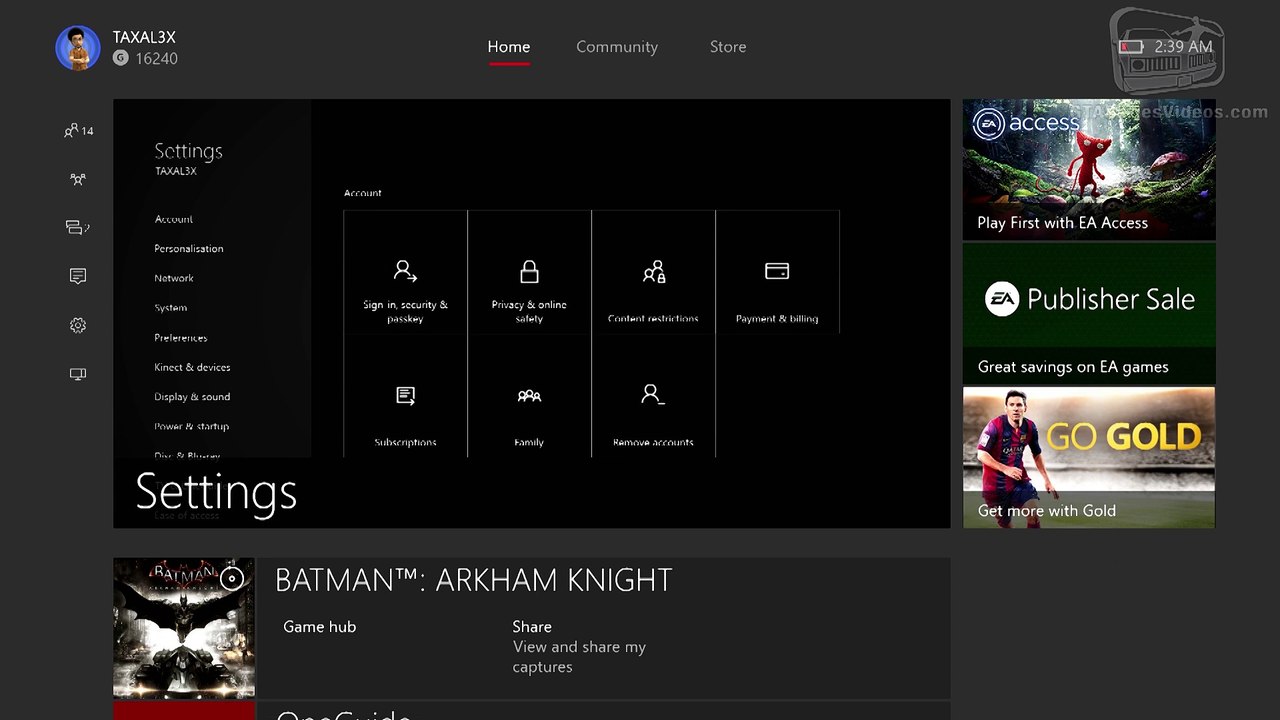Screen dimensions: 1280x720
Task: Select Power & startup in Settings list
Action: [192, 426]
